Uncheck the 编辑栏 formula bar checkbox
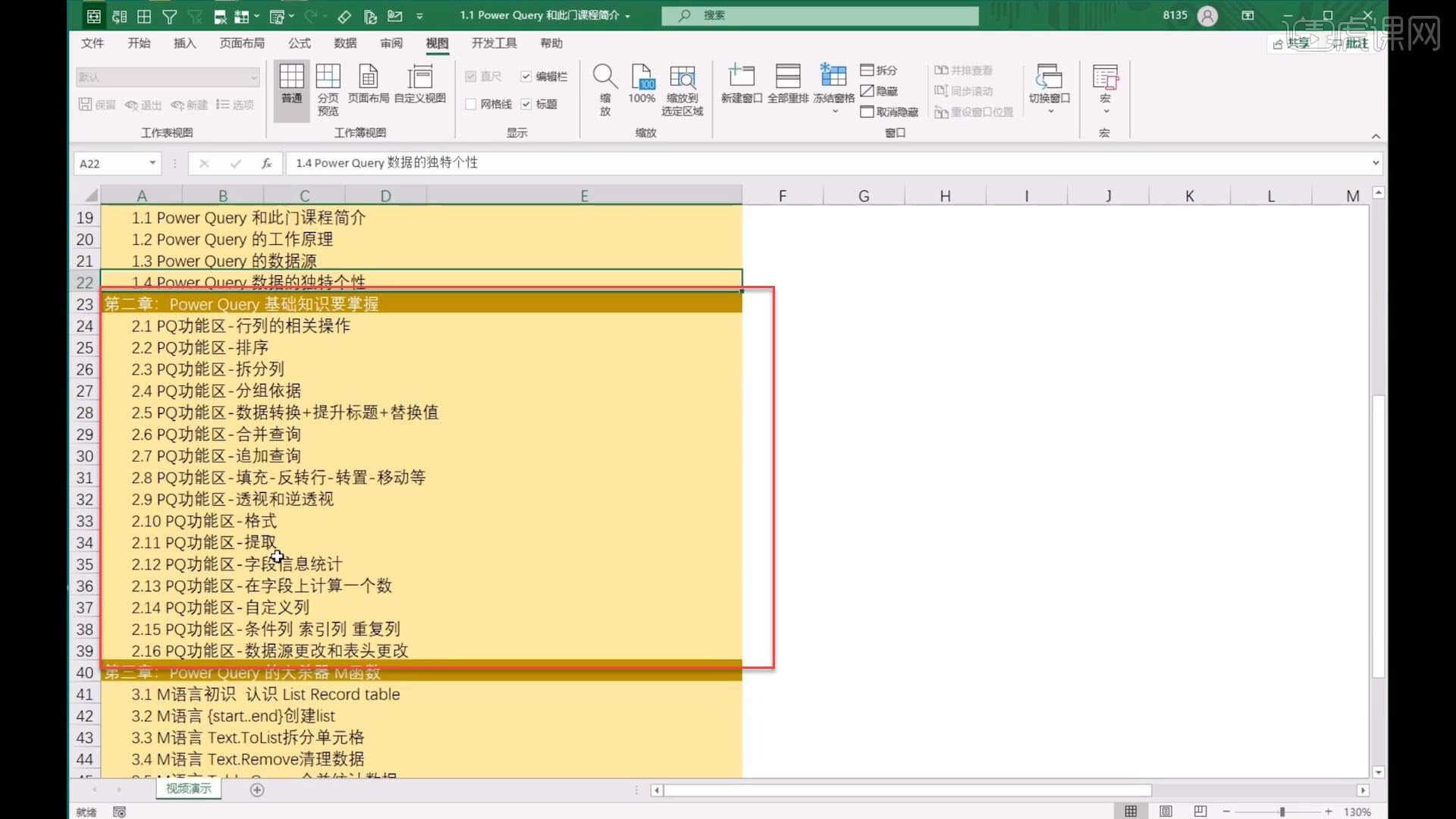The height and width of the screenshot is (819, 1456). point(526,76)
